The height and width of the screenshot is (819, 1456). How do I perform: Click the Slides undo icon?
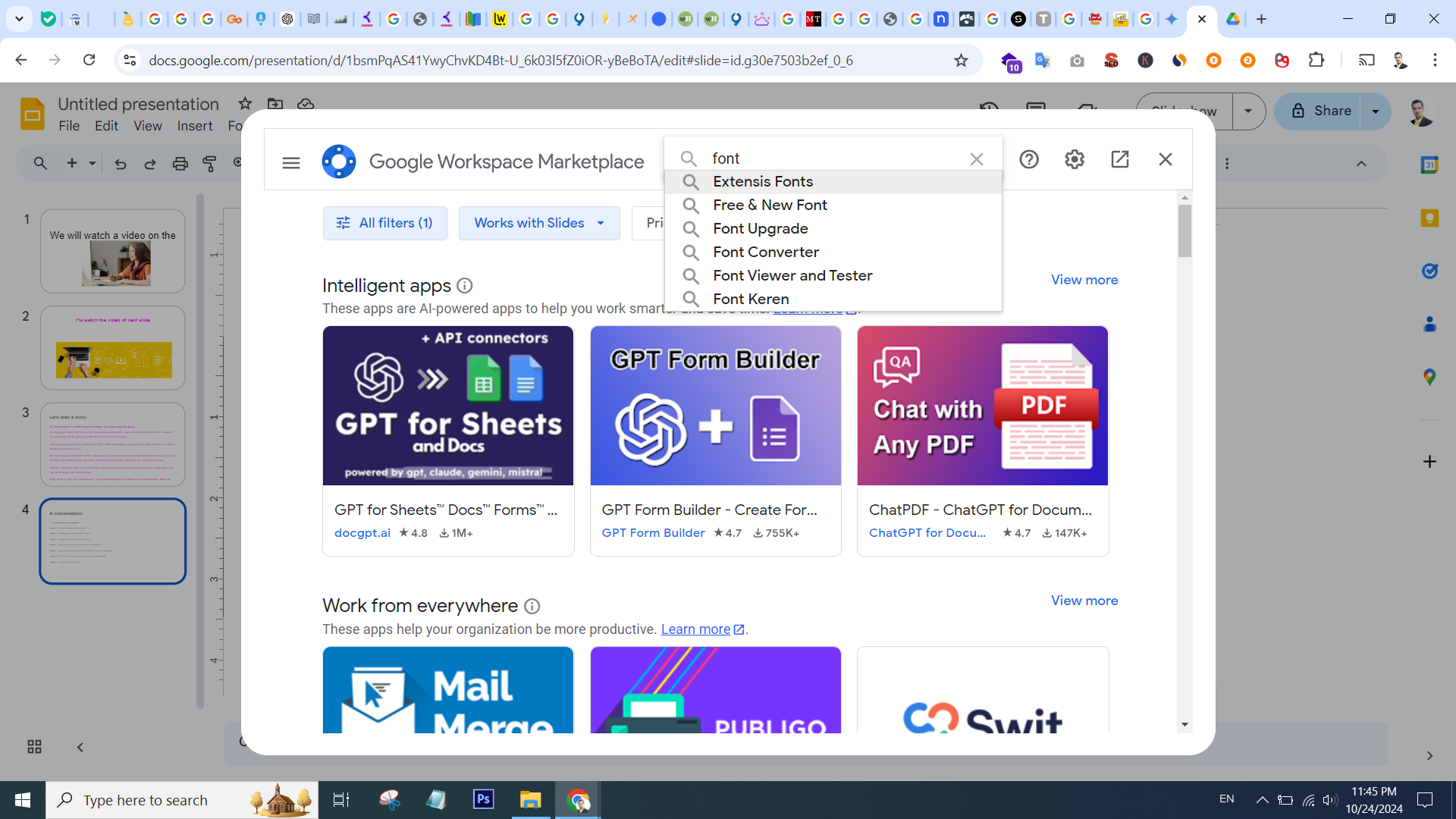tap(121, 163)
